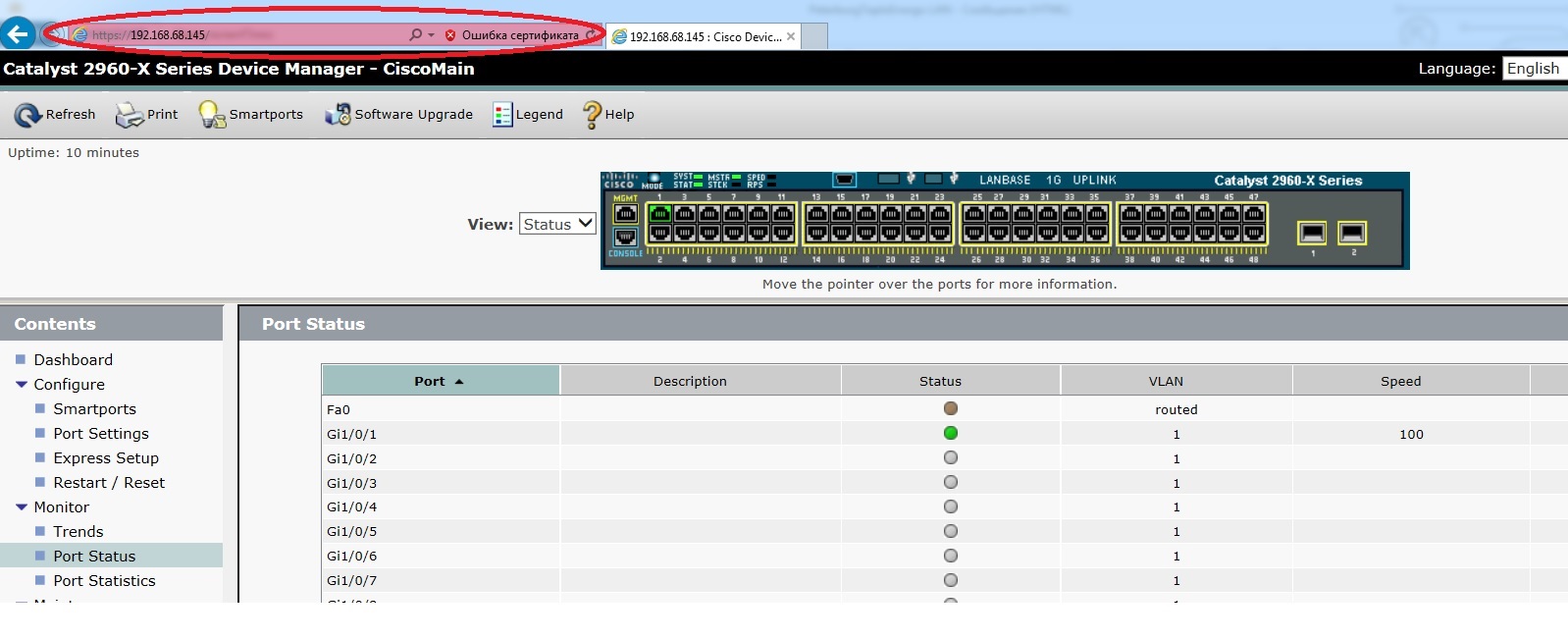Open Smartports via the lightbulb icon

point(212,115)
